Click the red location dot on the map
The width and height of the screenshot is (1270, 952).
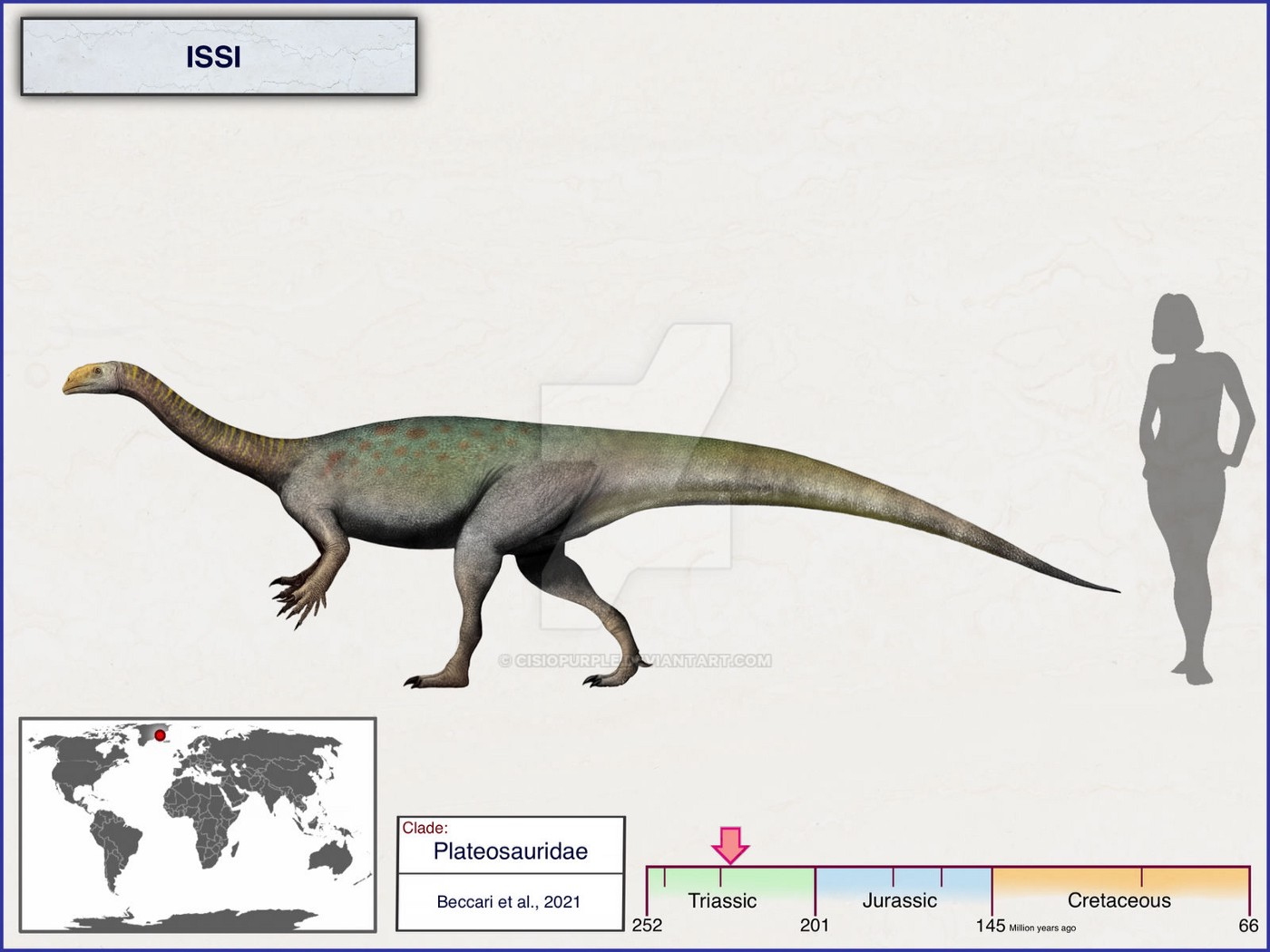click(x=160, y=735)
